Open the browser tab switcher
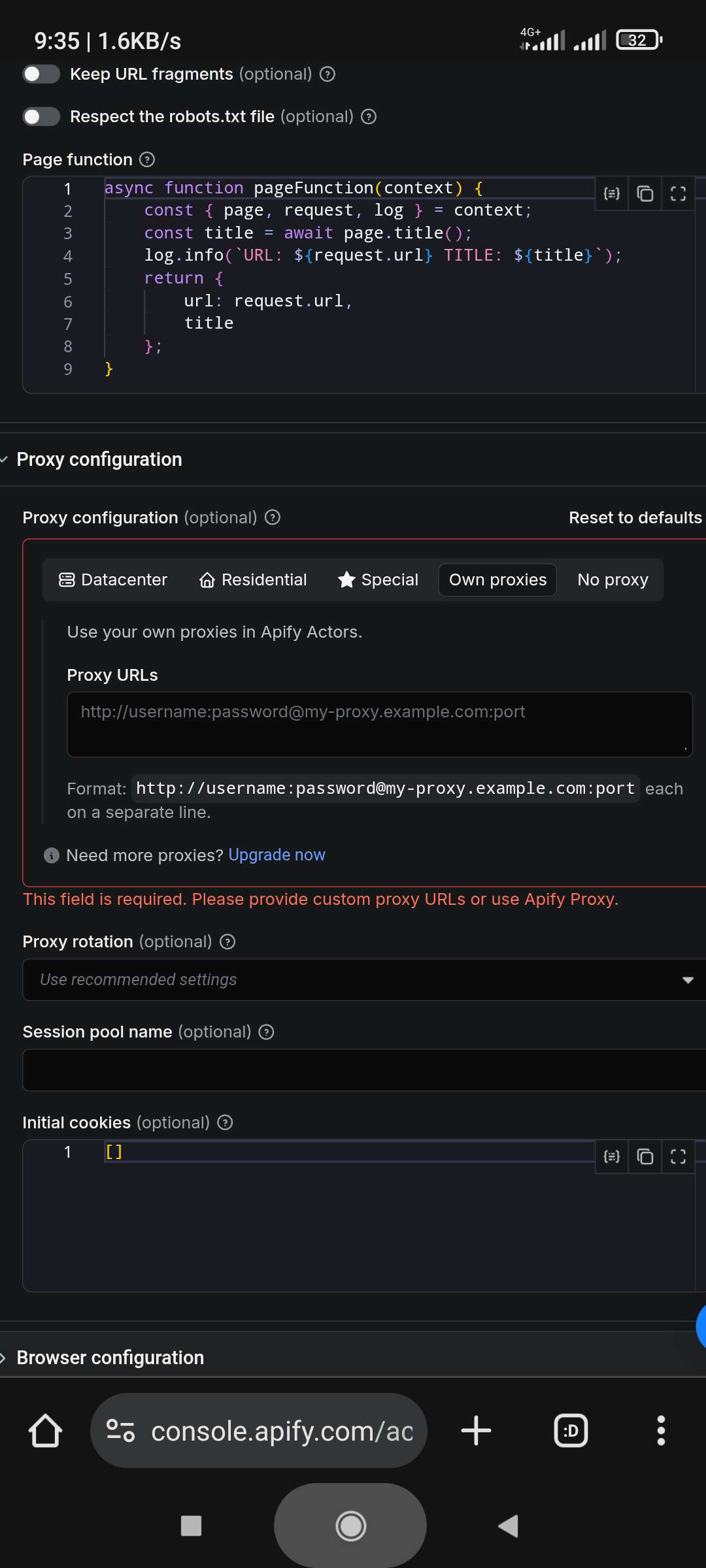Image resolution: width=706 pixels, height=1568 pixels. tap(571, 1431)
